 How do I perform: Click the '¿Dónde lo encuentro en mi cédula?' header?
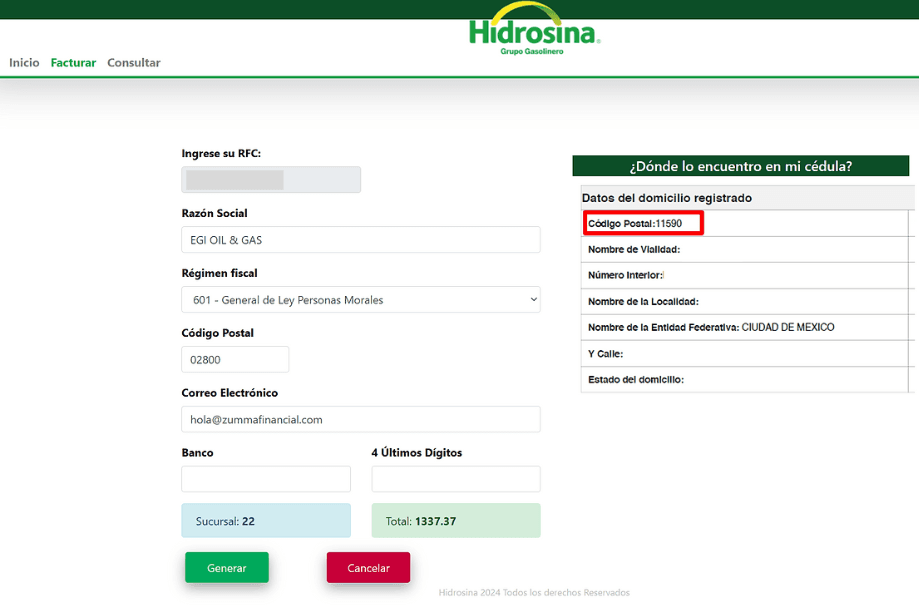pos(741,166)
